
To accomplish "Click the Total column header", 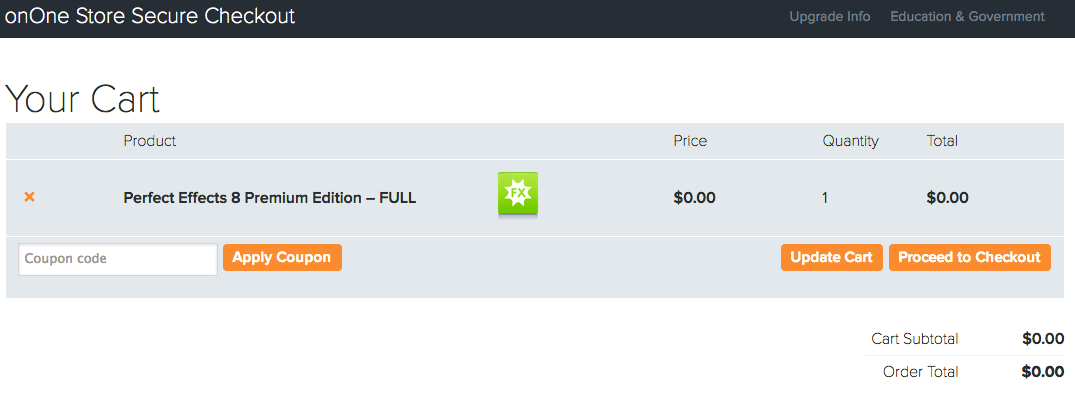I will point(942,141).
